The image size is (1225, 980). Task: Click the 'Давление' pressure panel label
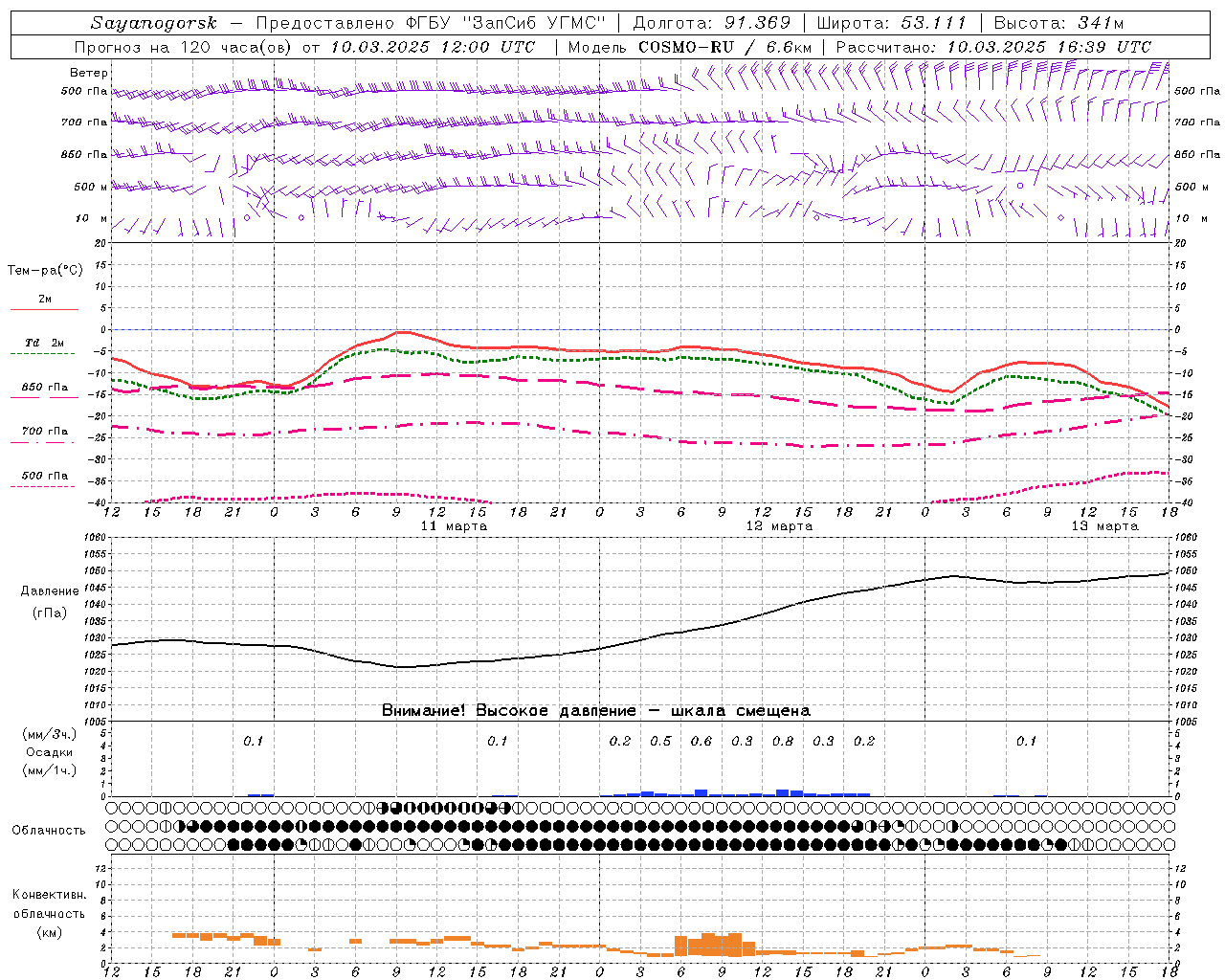[x=50, y=591]
